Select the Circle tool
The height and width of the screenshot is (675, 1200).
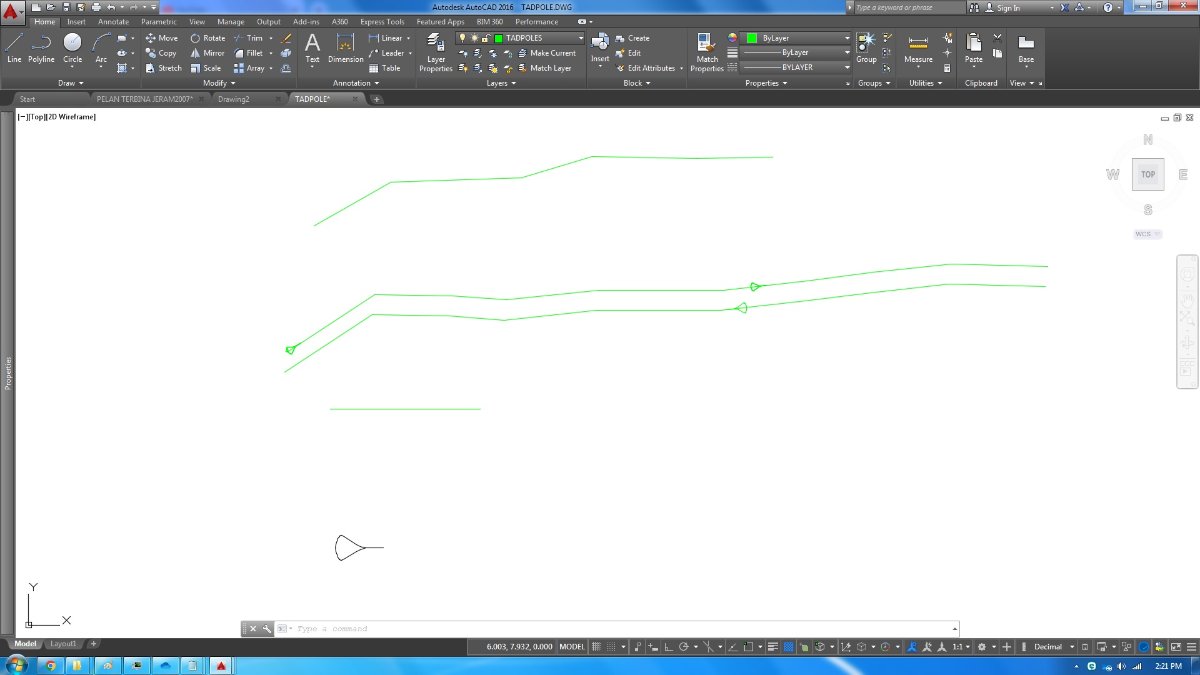(x=73, y=47)
